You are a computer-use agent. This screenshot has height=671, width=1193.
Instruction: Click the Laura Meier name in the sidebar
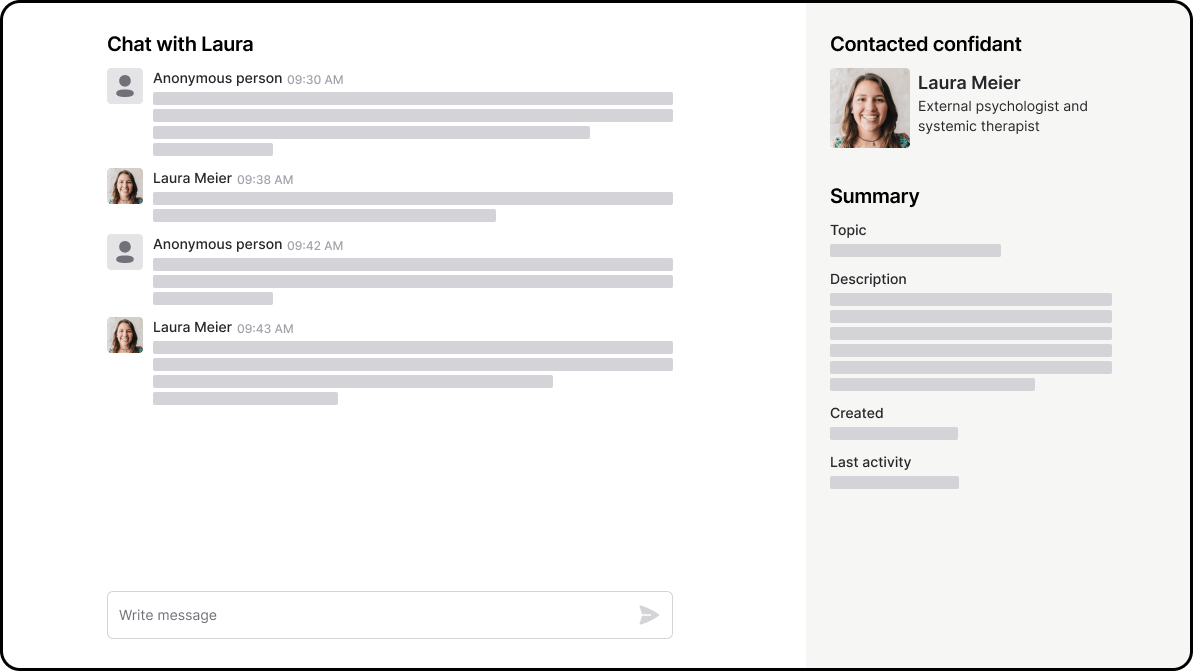tap(969, 82)
